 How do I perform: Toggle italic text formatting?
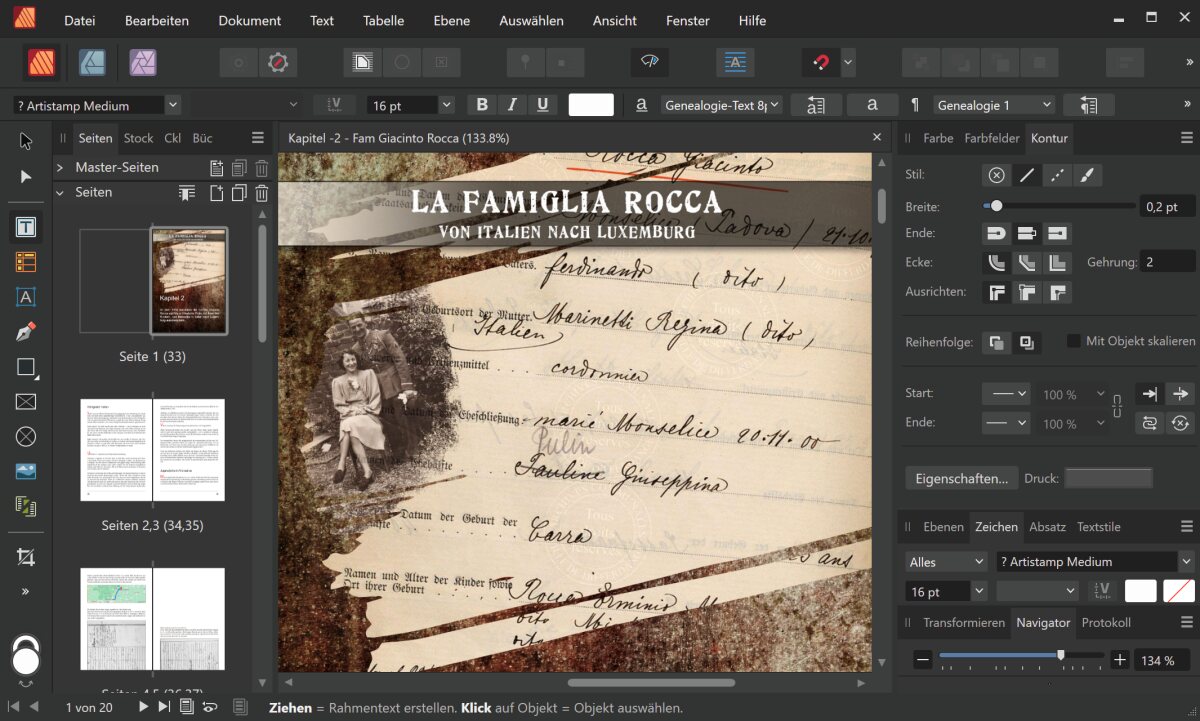click(513, 105)
